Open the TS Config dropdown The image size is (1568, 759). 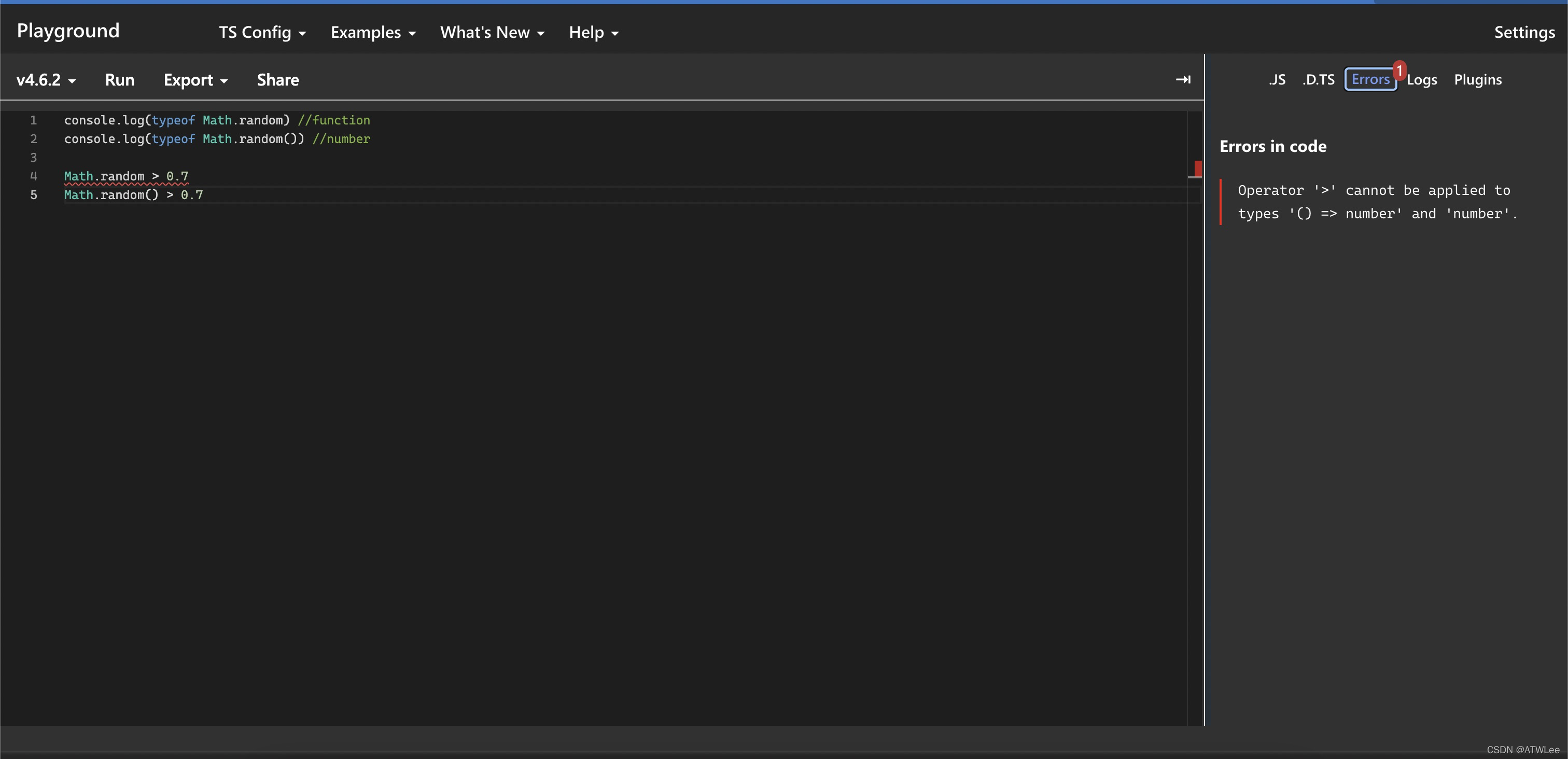262,32
